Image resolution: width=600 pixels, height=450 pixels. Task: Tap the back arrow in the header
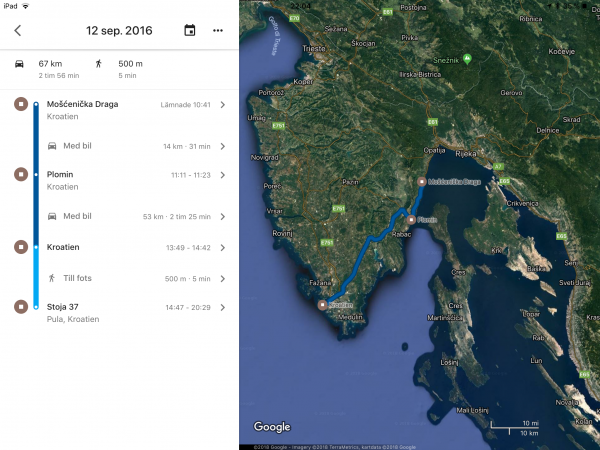pyautogui.click(x=17, y=30)
